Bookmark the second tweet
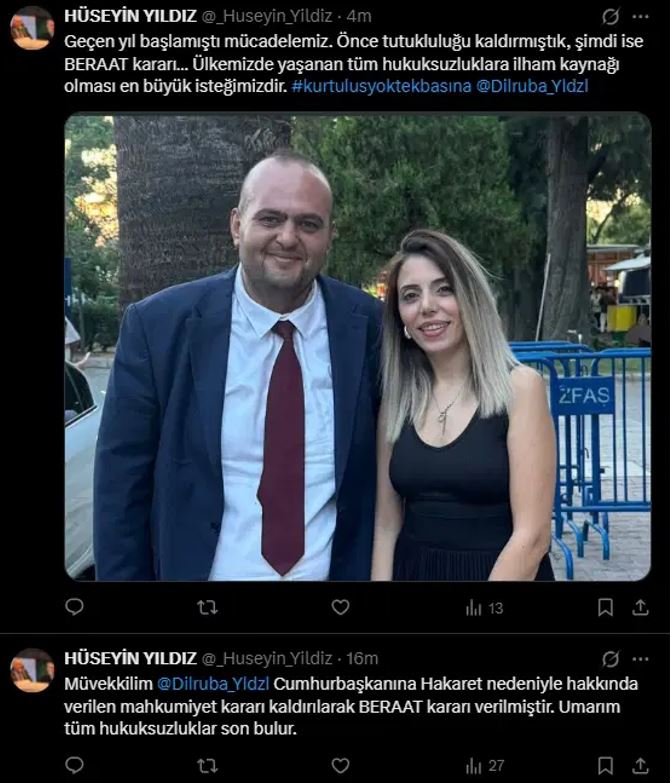Screen dimensions: 670x783 (605, 765)
